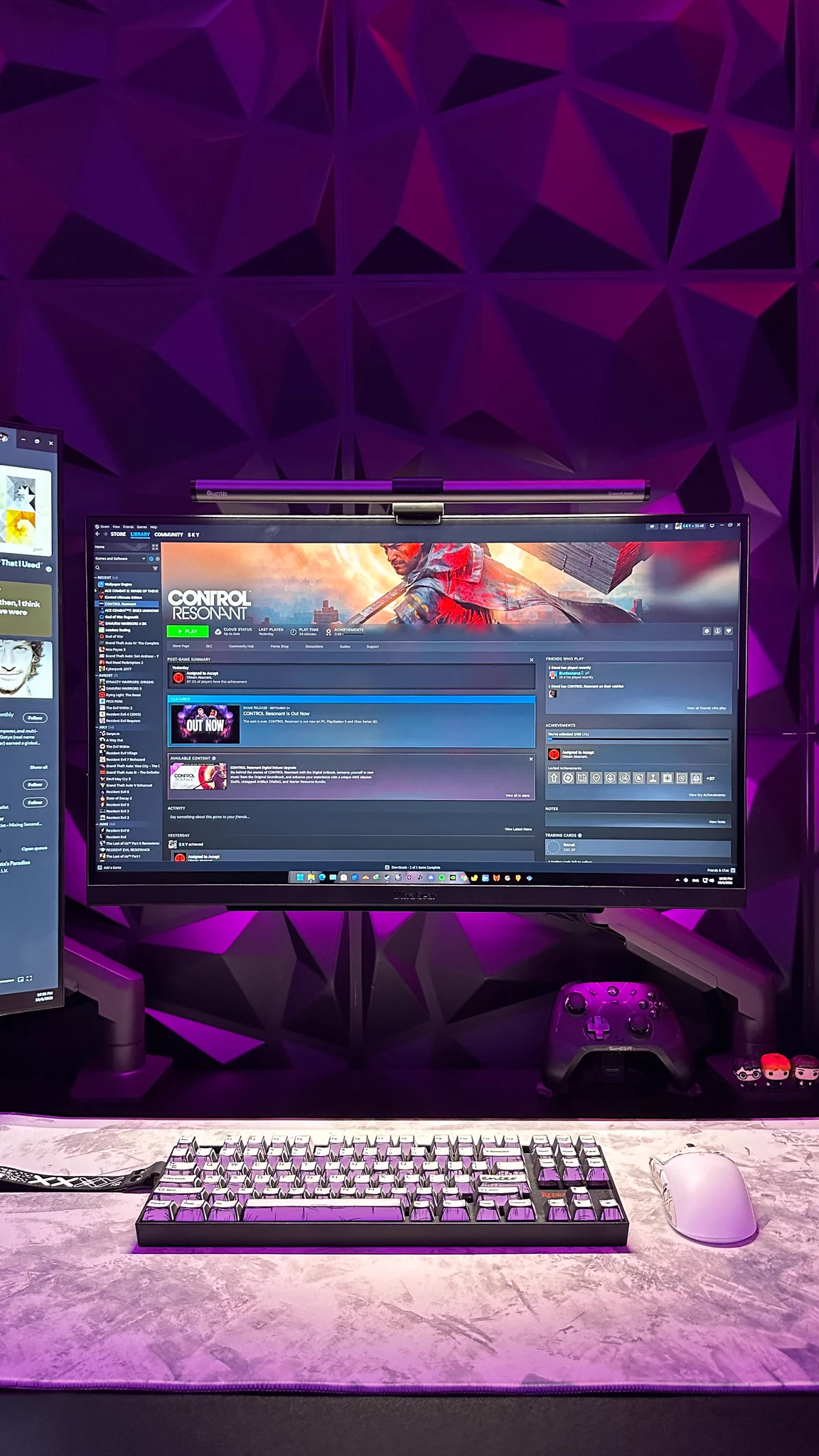The width and height of the screenshot is (819, 1456).
Task: Close the Post-Game Summary panel
Action: [x=531, y=660]
